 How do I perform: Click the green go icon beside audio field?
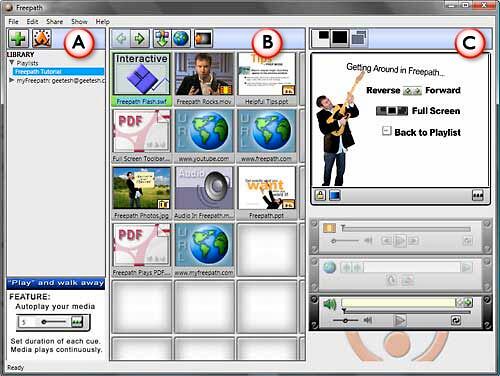pyautogui.click(x=468, y=302)
